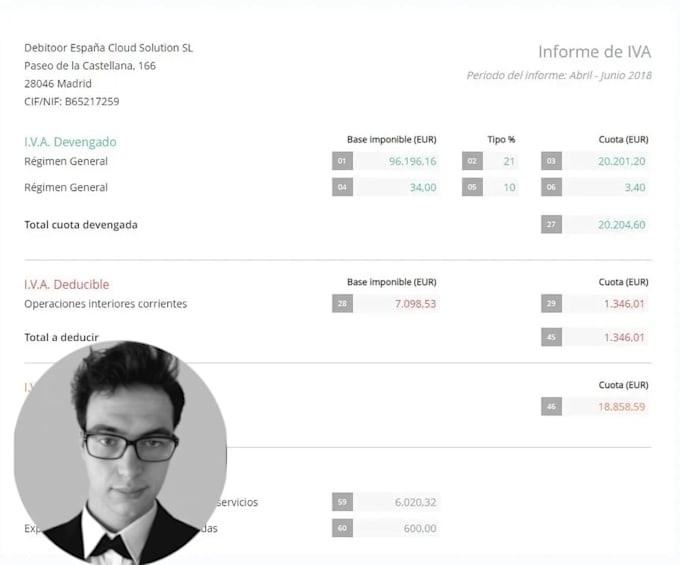
Task: Select the 10 tipo percentage value
Action: tap(509, 187)
